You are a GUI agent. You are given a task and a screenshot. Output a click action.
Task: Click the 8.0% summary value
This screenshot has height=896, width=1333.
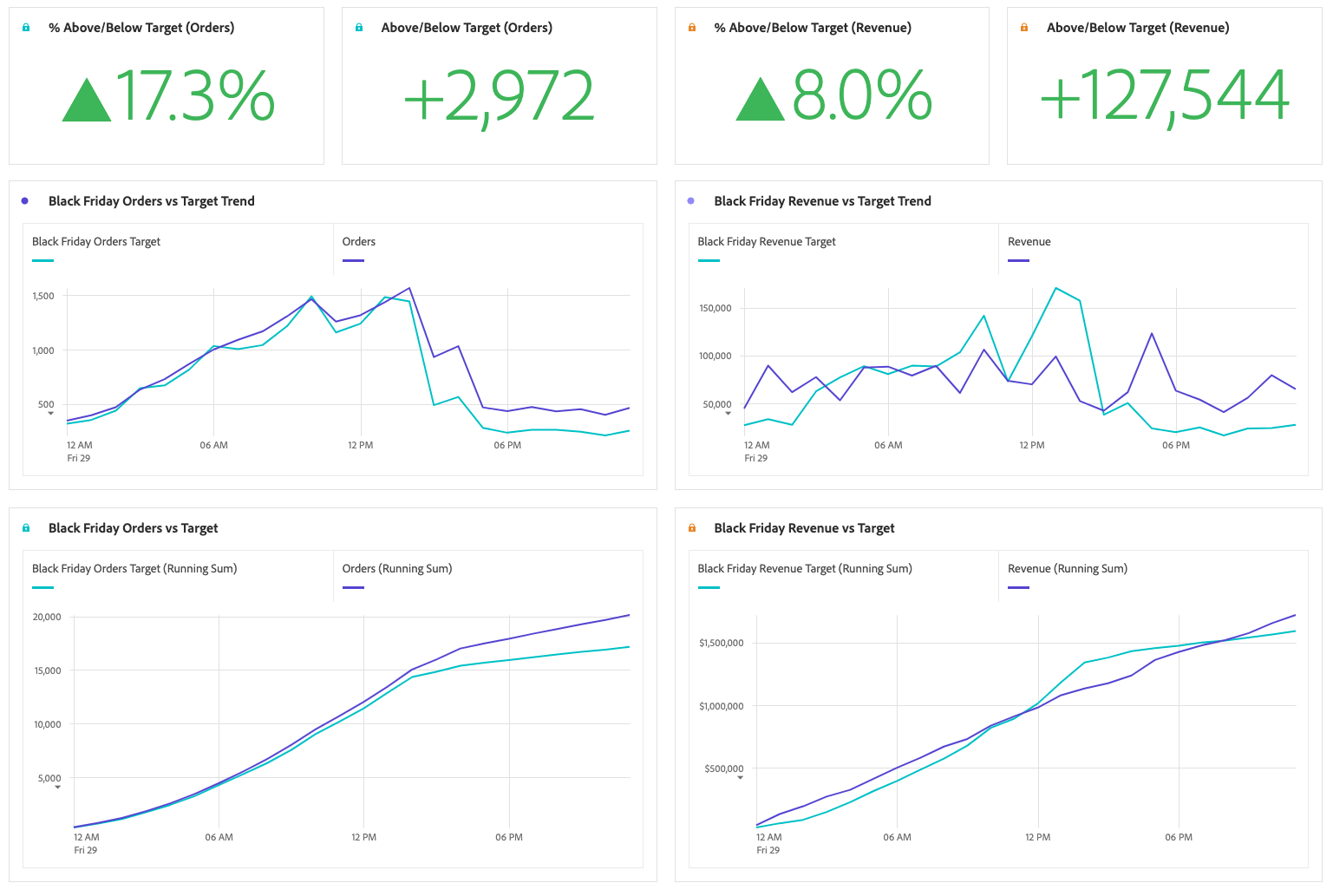coord(862,96)
